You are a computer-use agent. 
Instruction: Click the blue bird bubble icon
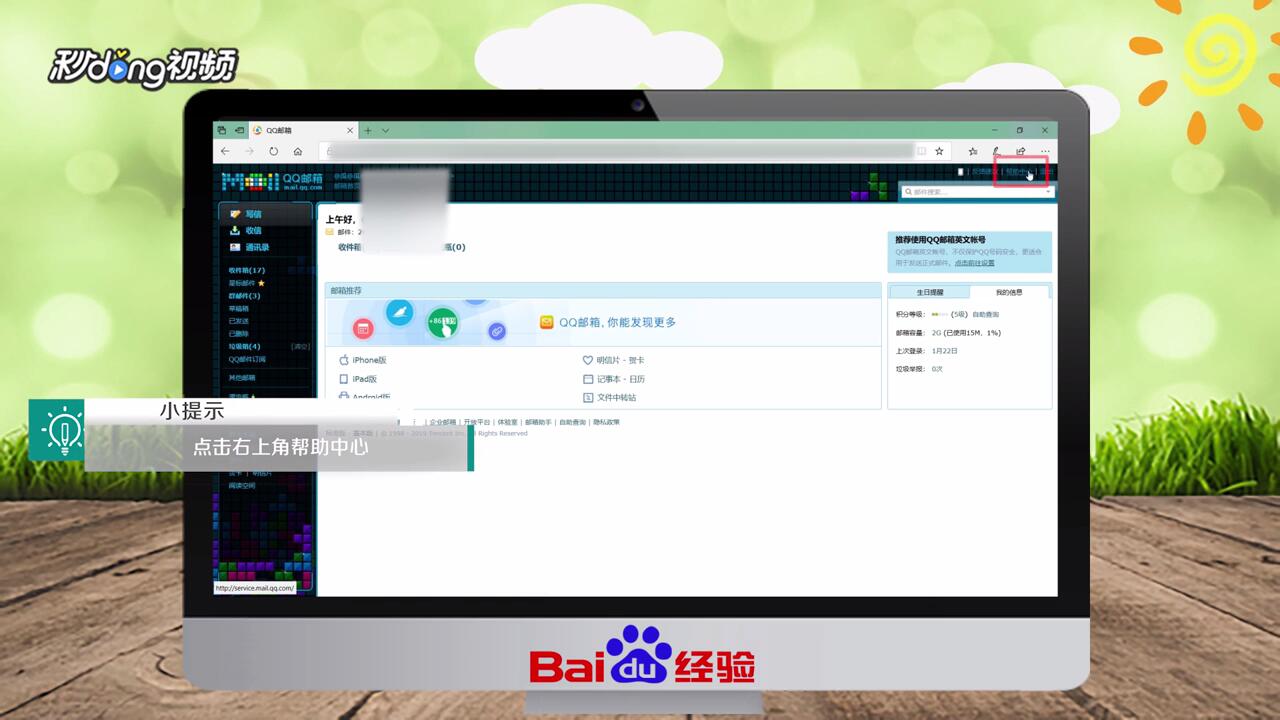(x=400, y=312)
